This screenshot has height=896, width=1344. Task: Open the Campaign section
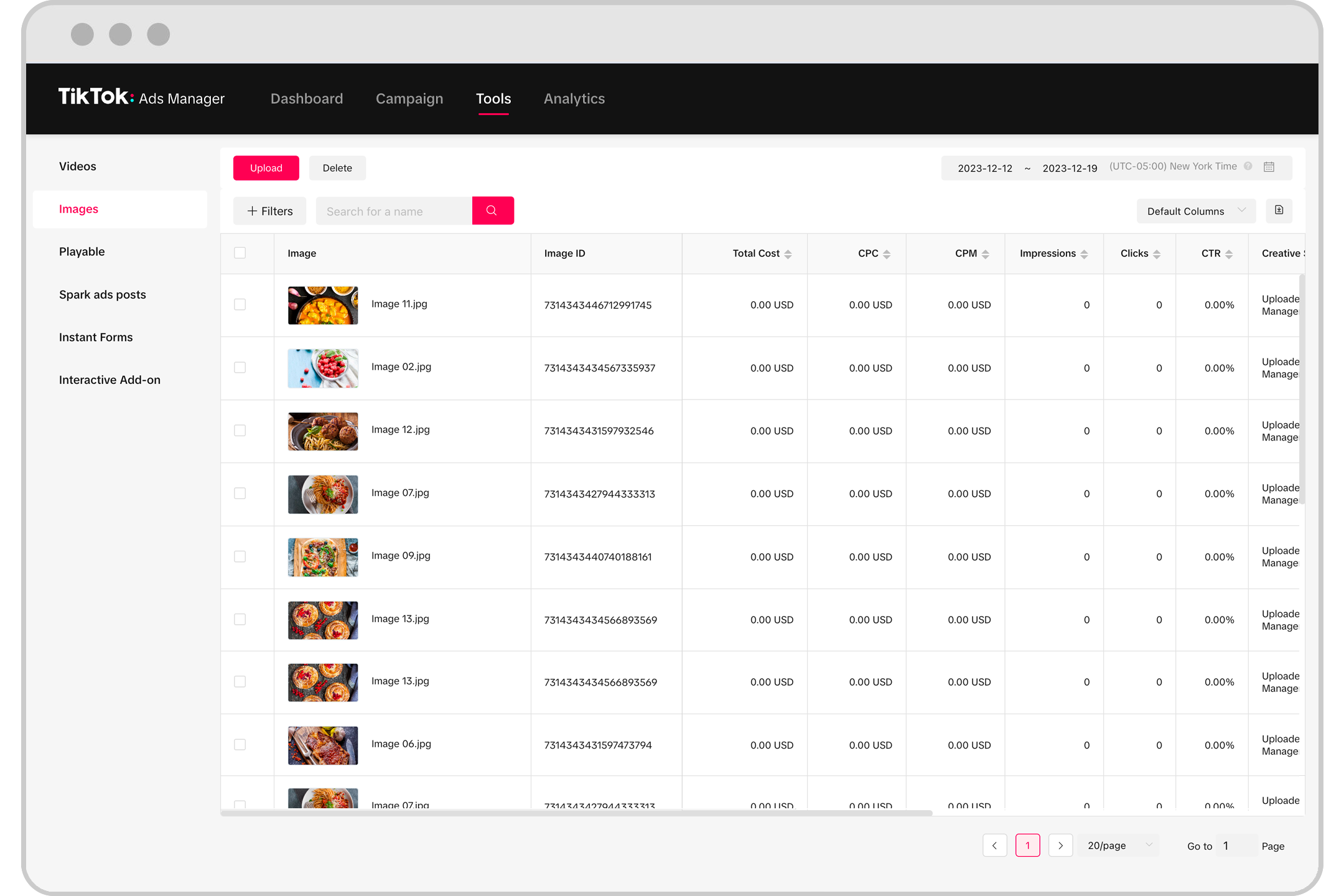click(x=409, y=98)
